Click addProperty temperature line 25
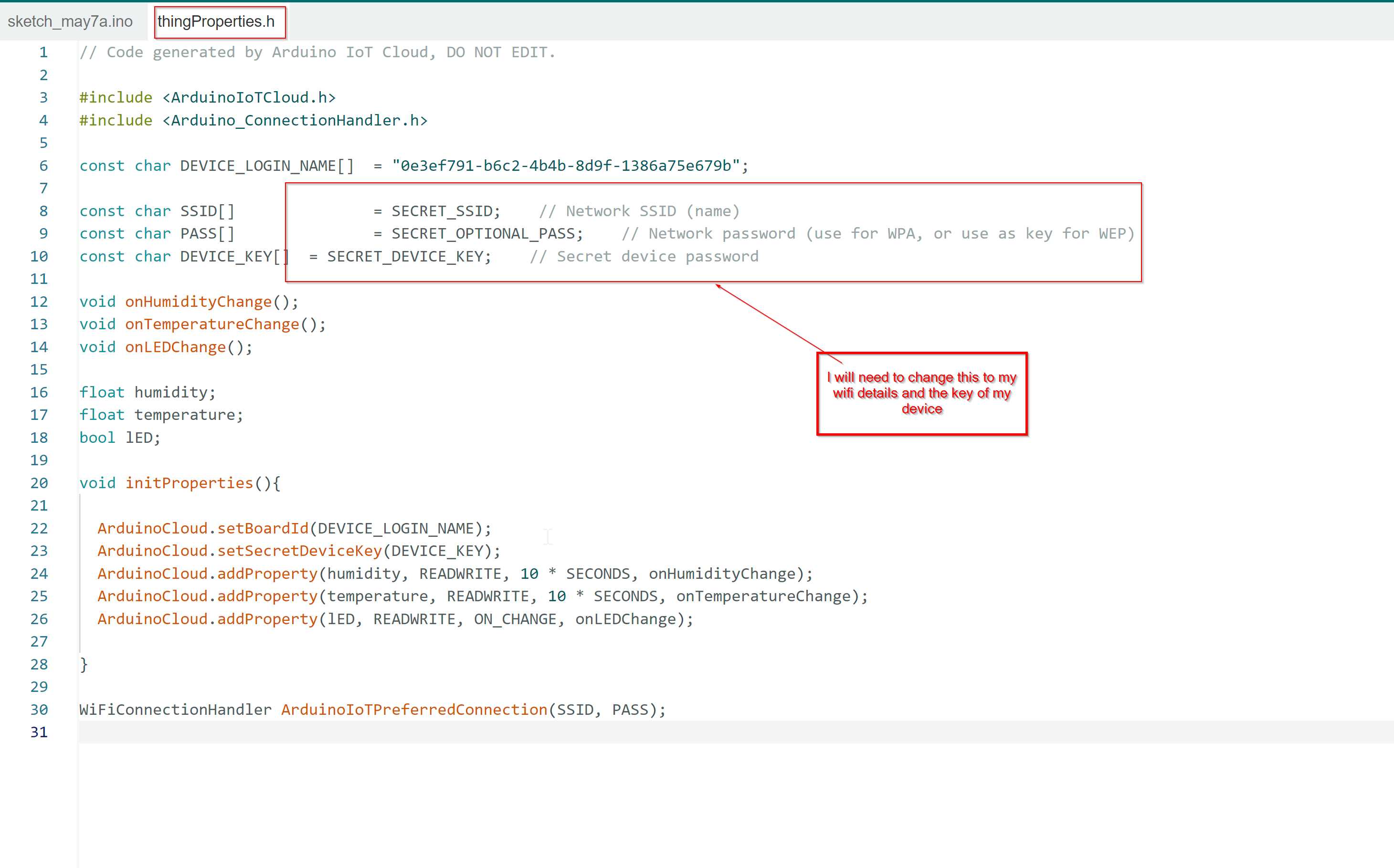Image resolution: width=1394 pixels, height=868 pixels. click(x=483, y=596)
